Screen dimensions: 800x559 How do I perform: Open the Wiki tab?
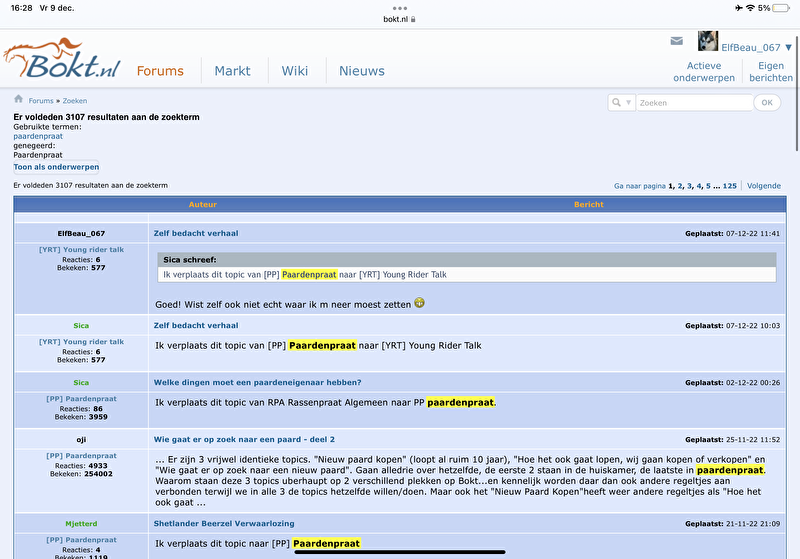295,71
